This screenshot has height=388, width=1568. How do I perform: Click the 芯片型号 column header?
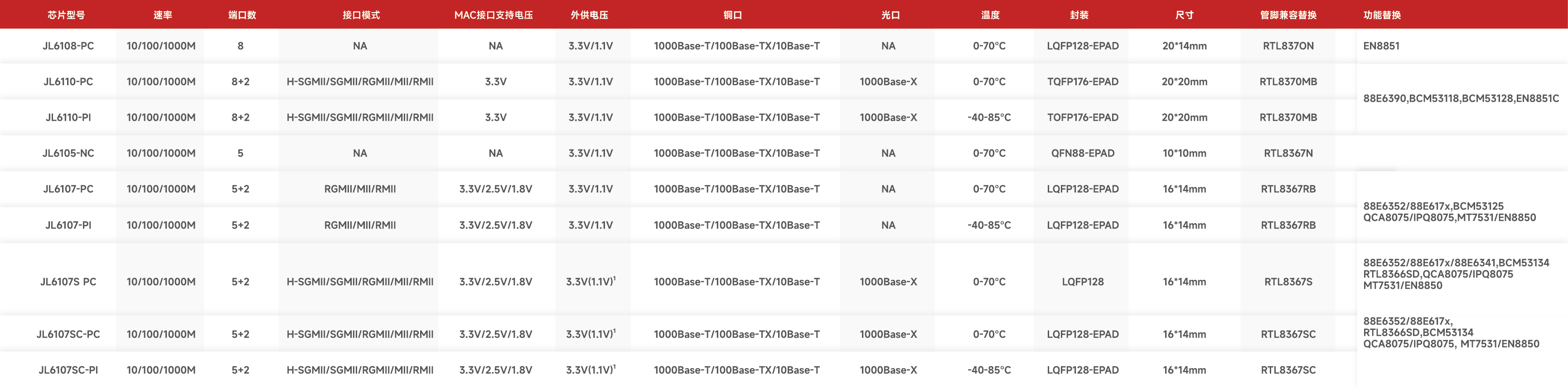(66, 14)
